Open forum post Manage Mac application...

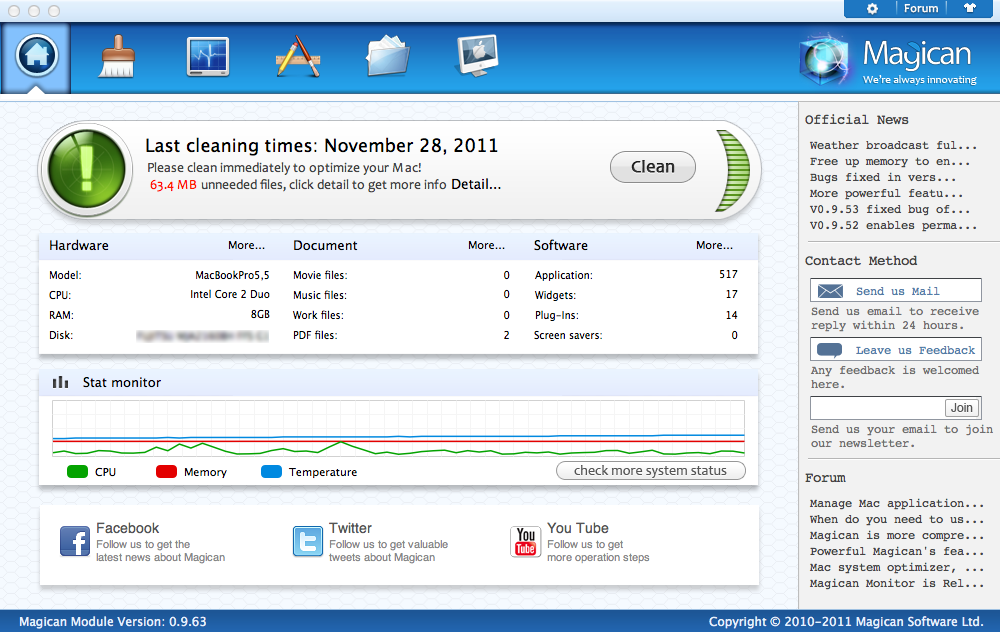pyautogui.click(x=897, y=503)
